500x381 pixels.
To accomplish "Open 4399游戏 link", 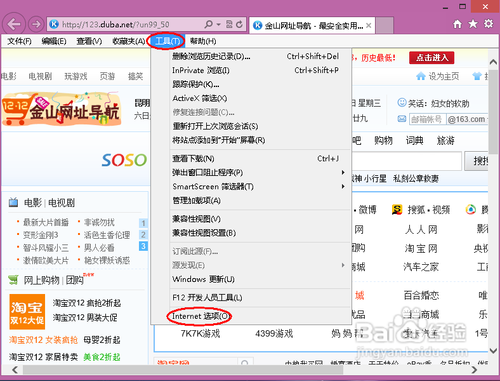I will click(x=274, y=334).
